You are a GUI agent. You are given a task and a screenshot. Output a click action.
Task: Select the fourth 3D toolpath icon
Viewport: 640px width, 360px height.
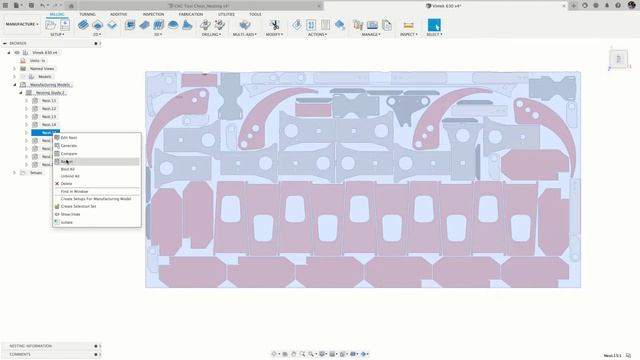[173, 25]
